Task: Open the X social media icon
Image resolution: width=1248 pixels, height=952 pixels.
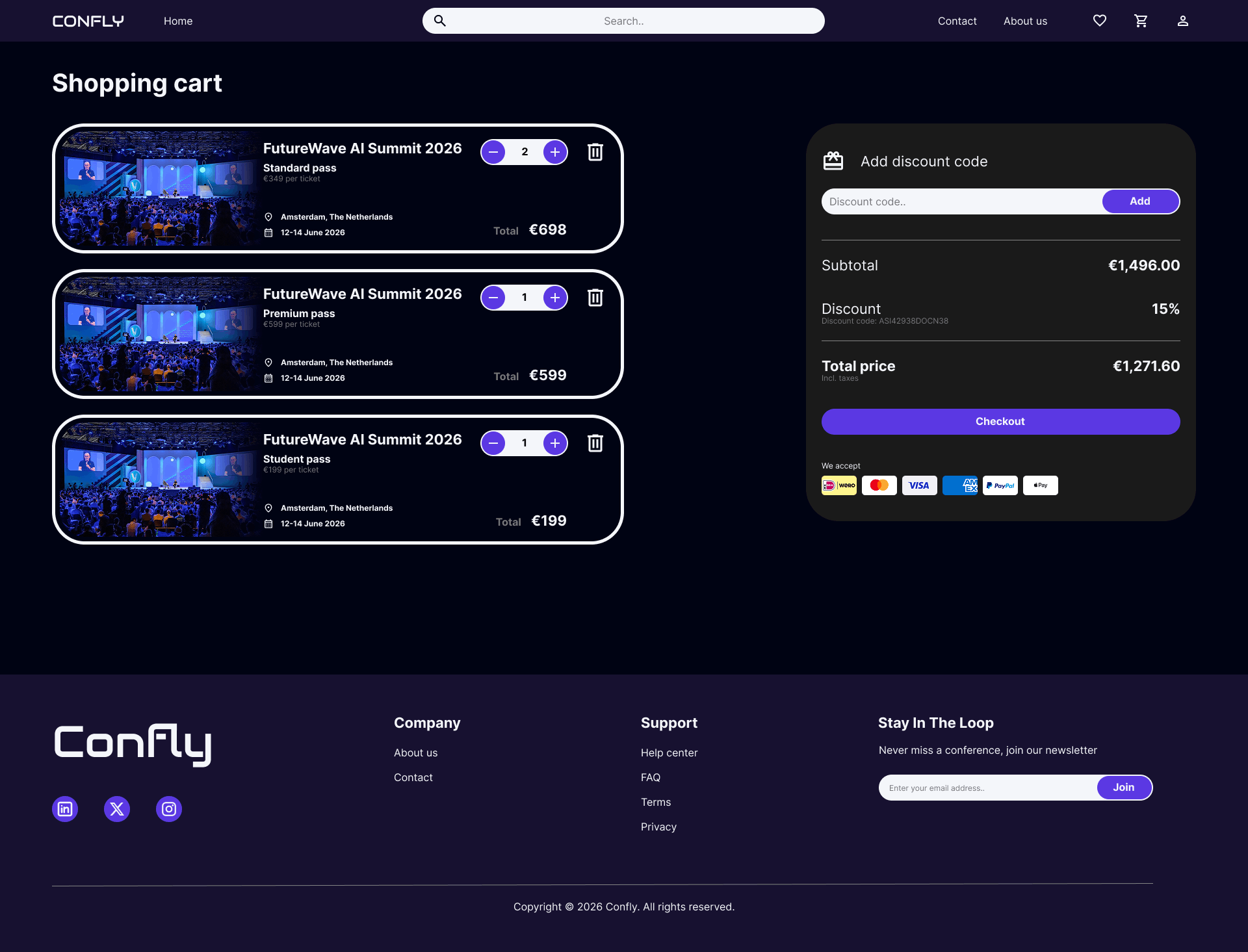Action: coord(117,809)
